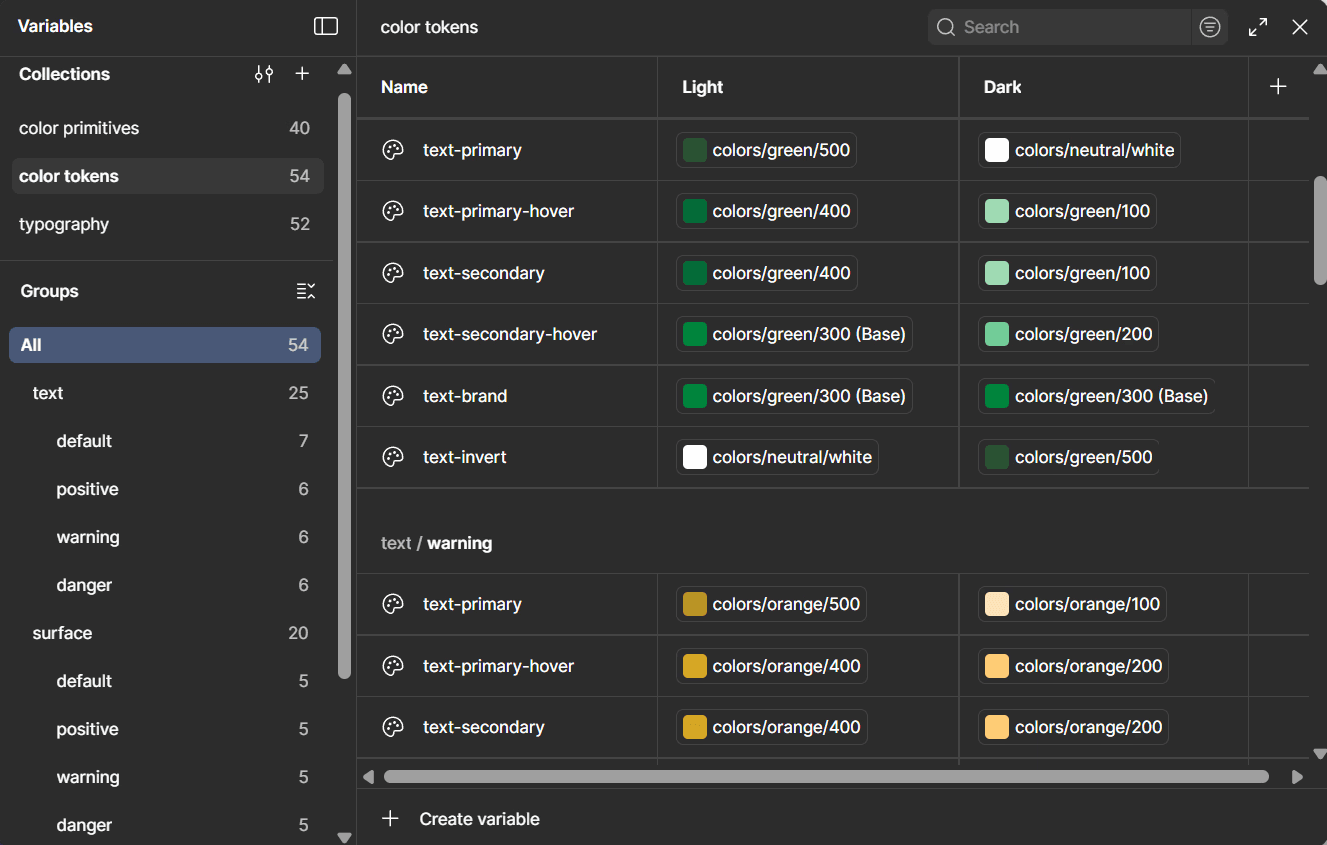
Task: Click the Dark mode column header
Action: [1002, 87]
